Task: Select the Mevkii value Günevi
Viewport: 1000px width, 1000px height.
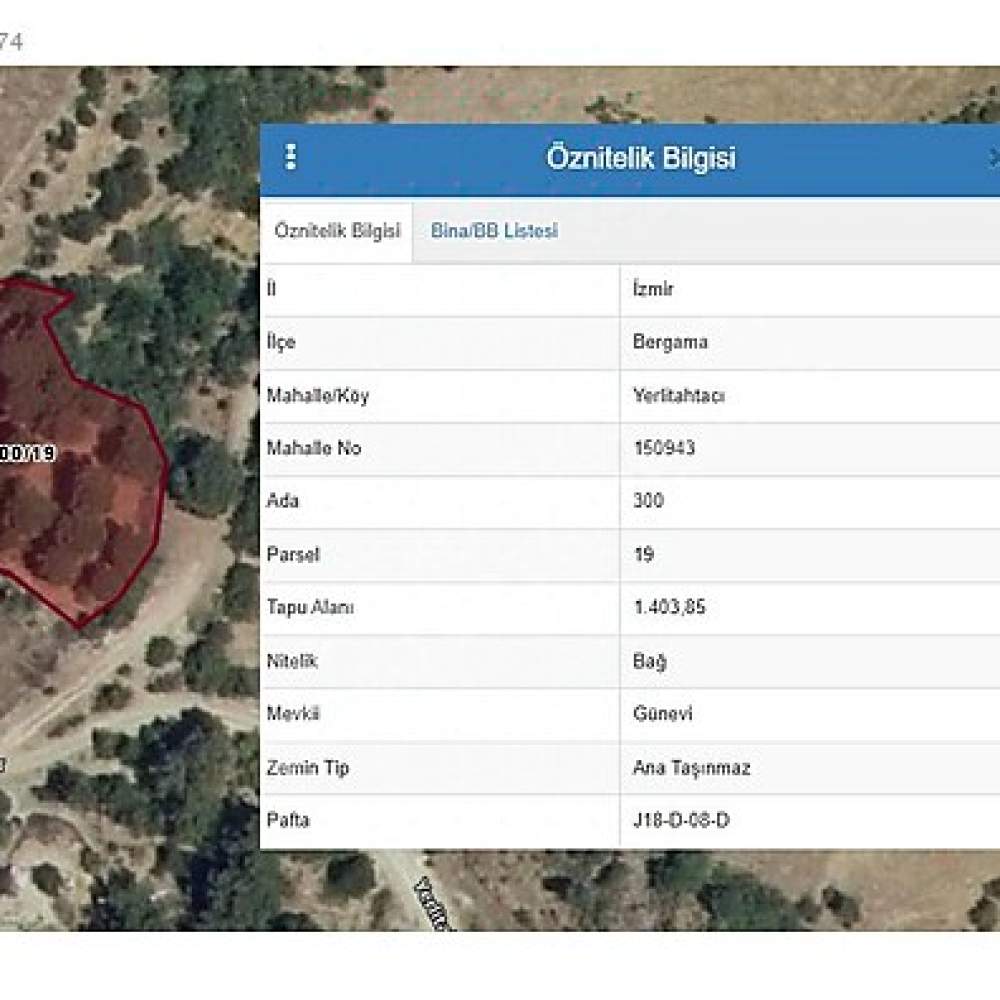Action: tap(663, 714)
